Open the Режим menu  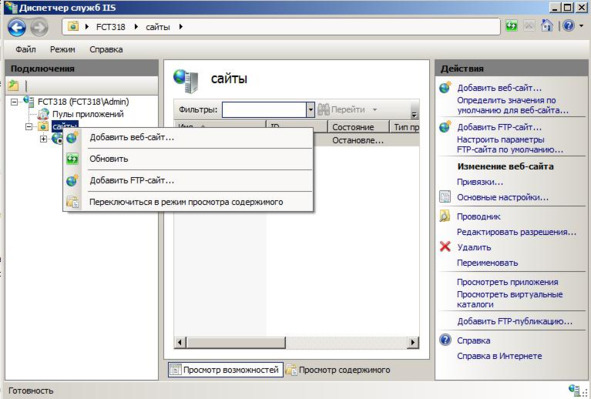(63, 49)
